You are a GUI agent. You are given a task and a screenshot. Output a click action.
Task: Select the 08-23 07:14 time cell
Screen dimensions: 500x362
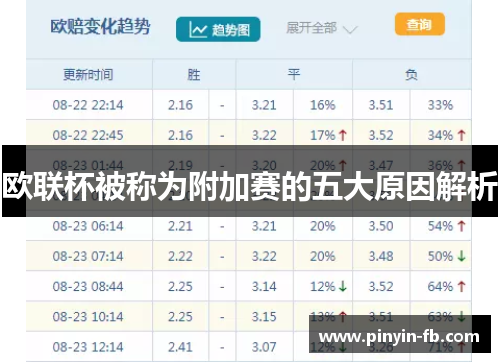tap(88, 256)
